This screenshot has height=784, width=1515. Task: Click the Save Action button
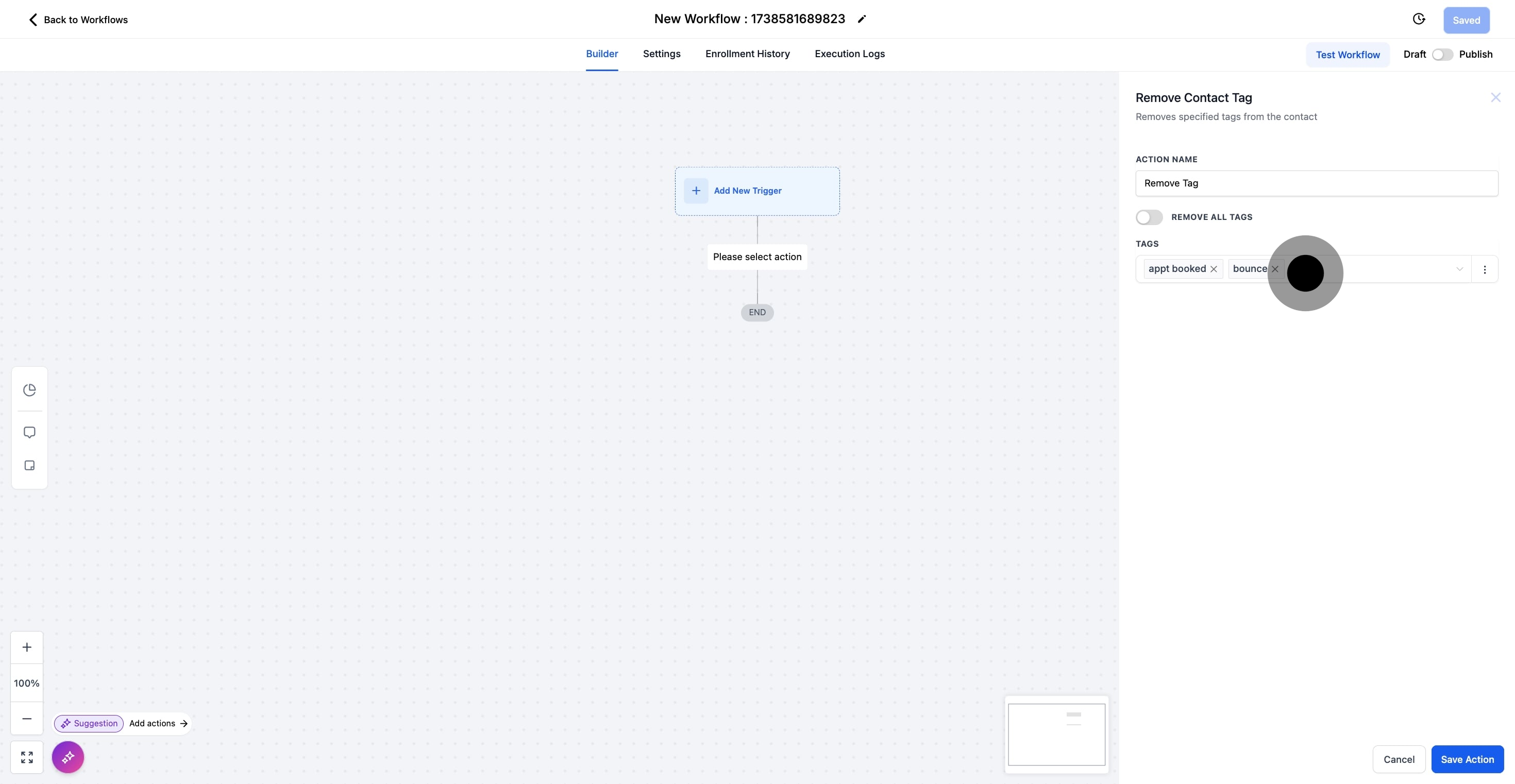1467,759
